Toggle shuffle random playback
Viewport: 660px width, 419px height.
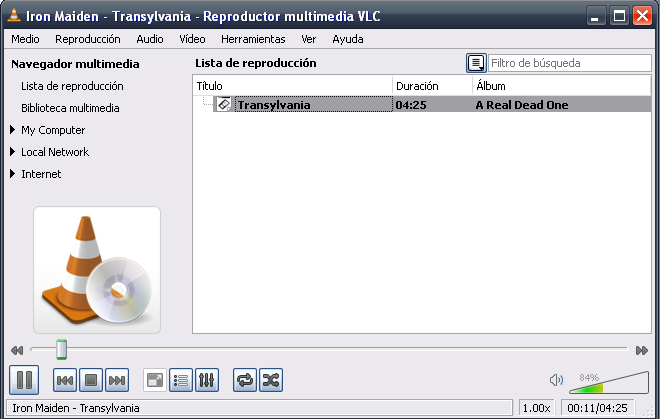point(271,380)
